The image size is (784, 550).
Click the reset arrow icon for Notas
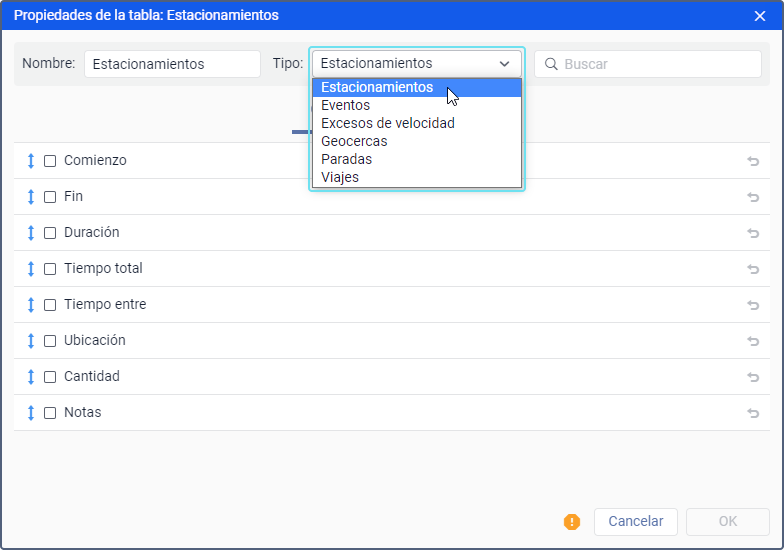[x=753, y=413]
